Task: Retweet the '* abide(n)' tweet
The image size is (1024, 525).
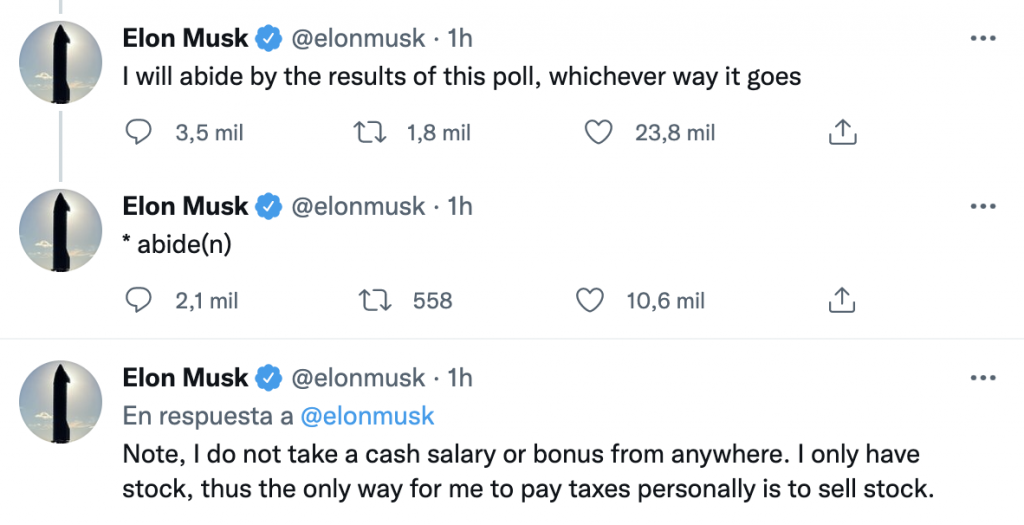Action: pos(373,300)
